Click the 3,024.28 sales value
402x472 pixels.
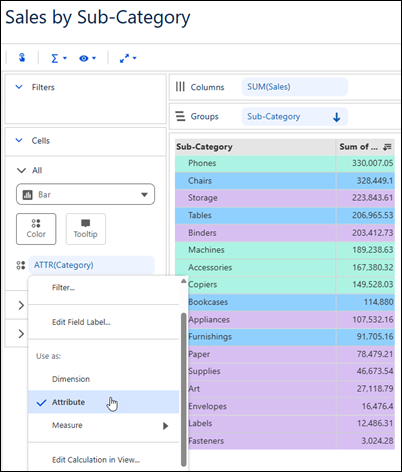coord(377,441)
